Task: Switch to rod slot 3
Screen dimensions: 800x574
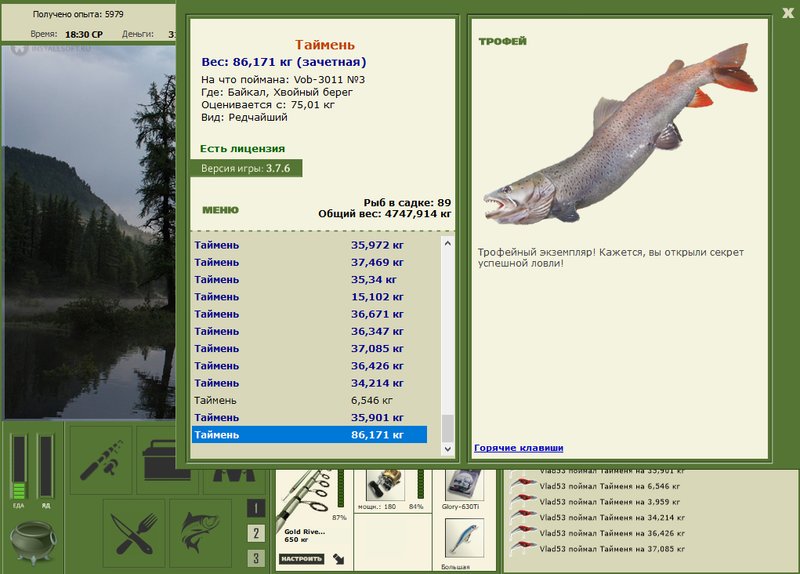Action: pyautogui.click(x=256, y=558)
